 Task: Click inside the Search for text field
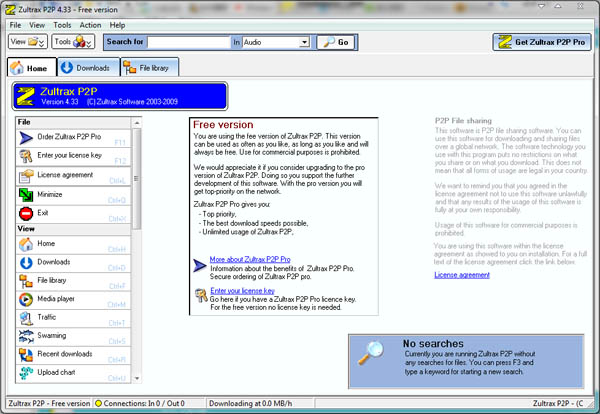189,43
